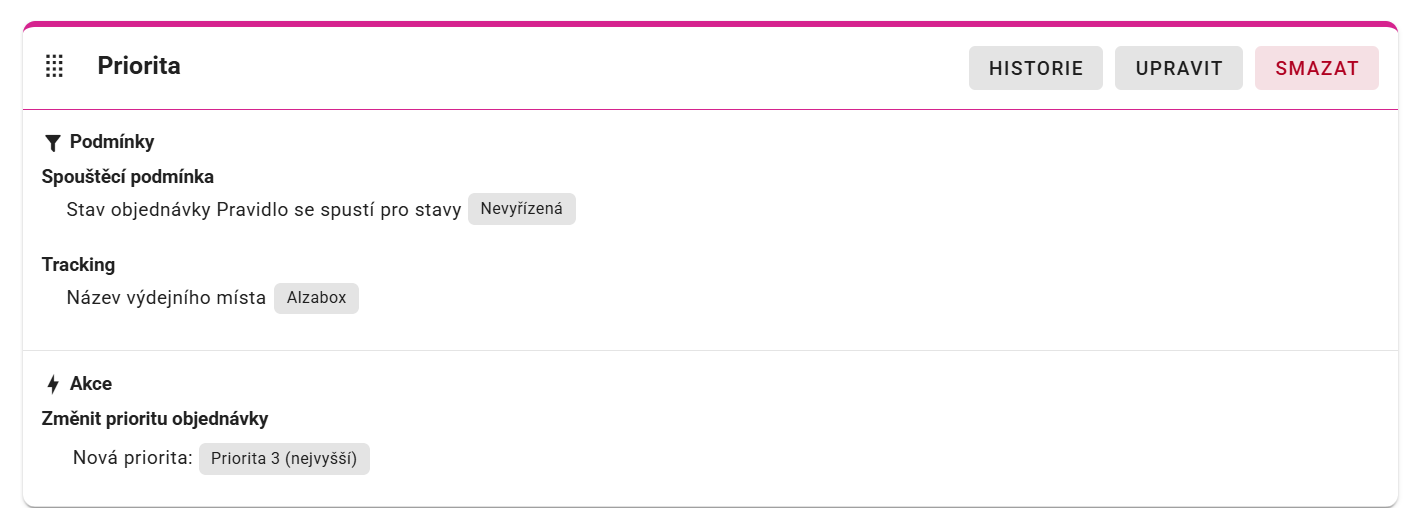The width and height of the screenshot is (1423, 528).
Task: Click the lightning bolt icon beside Akce
Action: click(53, 385)
